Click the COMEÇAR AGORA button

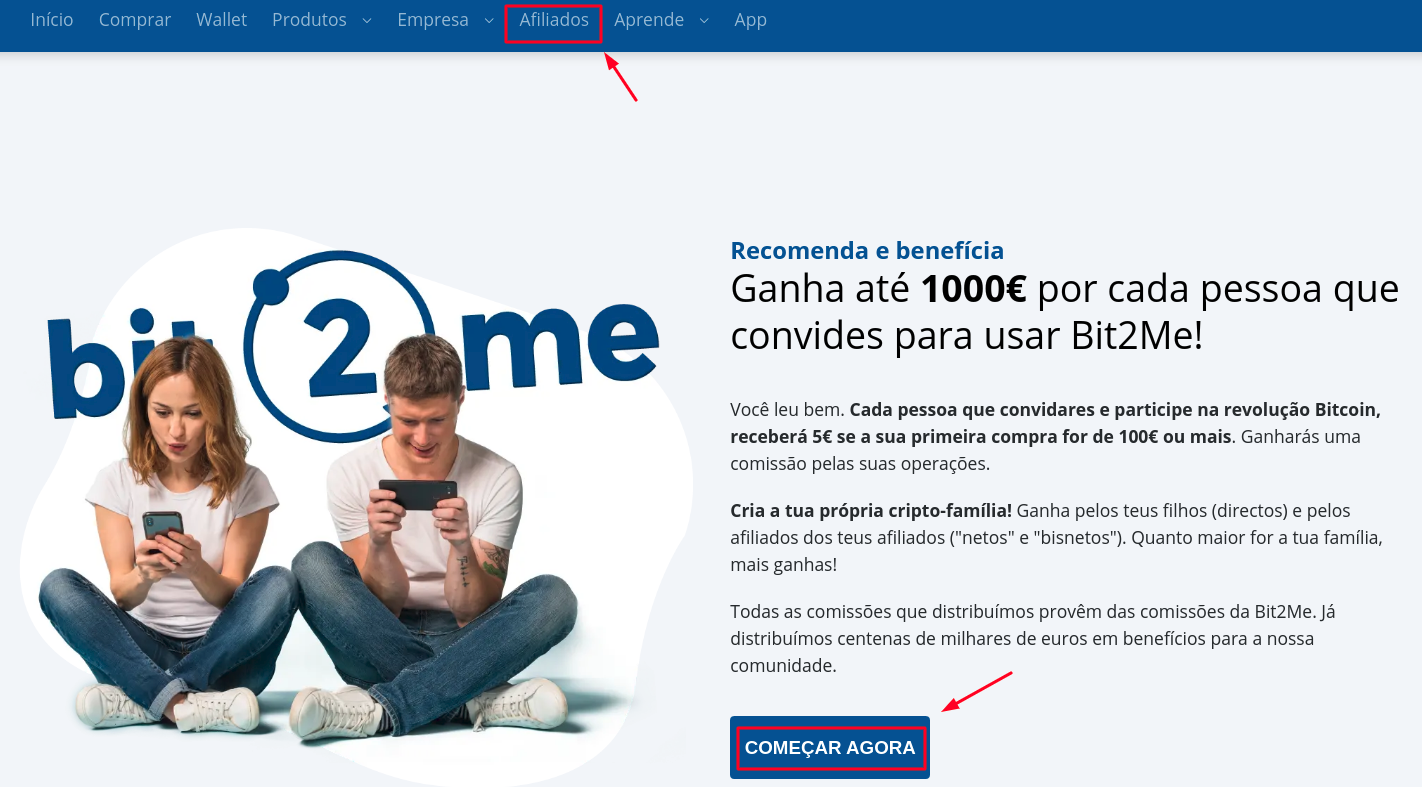830,748
